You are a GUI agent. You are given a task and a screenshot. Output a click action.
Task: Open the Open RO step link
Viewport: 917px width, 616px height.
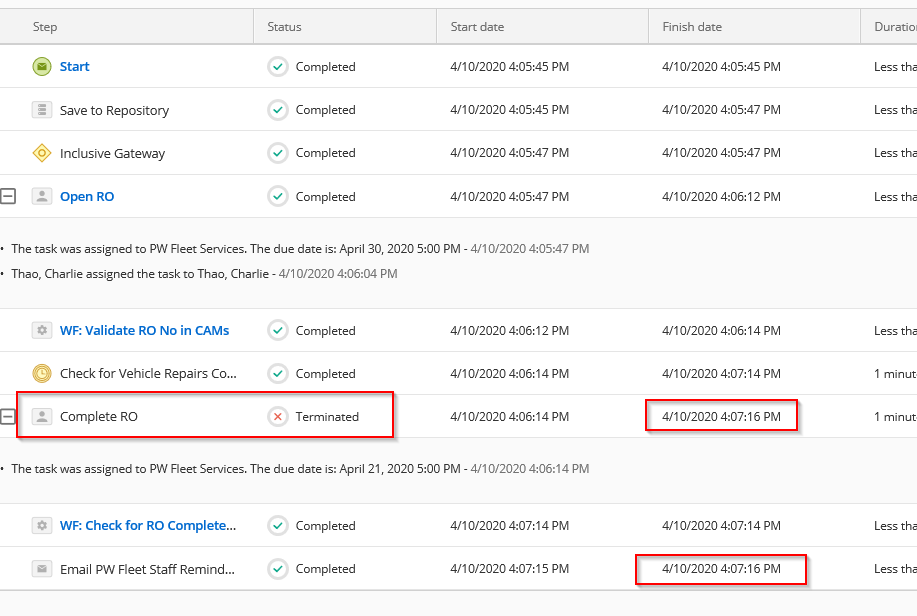[x=87, y=197]
